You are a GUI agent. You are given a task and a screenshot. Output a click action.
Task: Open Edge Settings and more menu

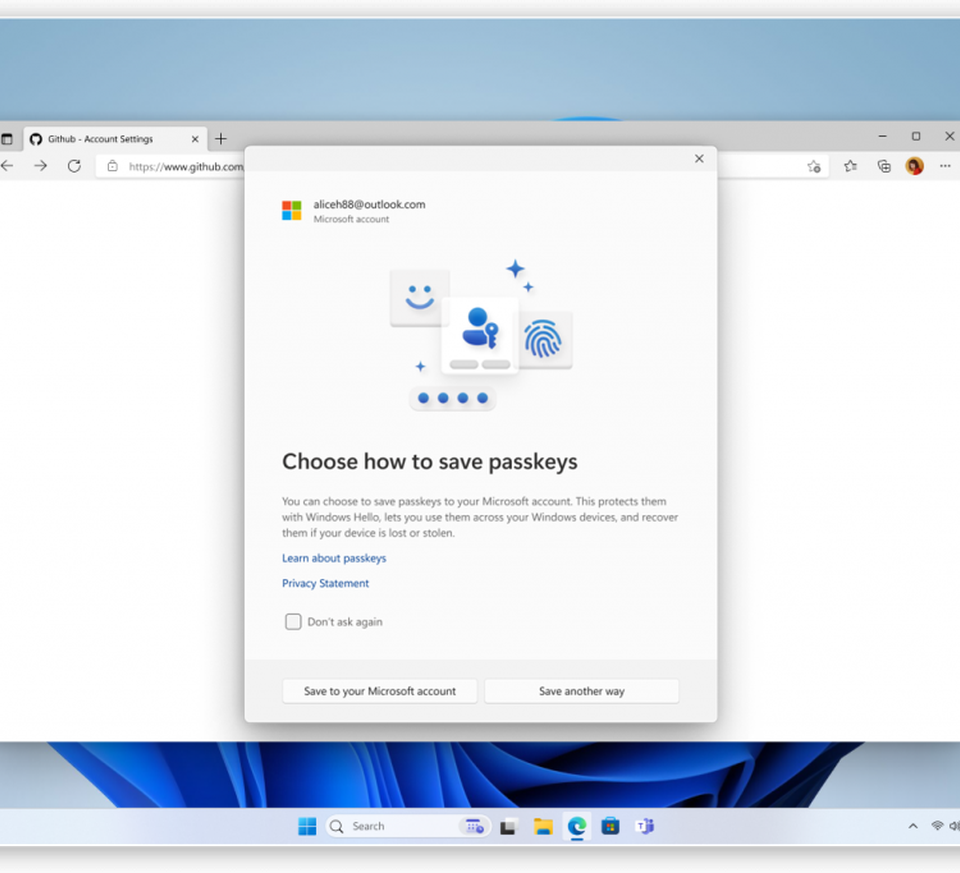(945, 166)
